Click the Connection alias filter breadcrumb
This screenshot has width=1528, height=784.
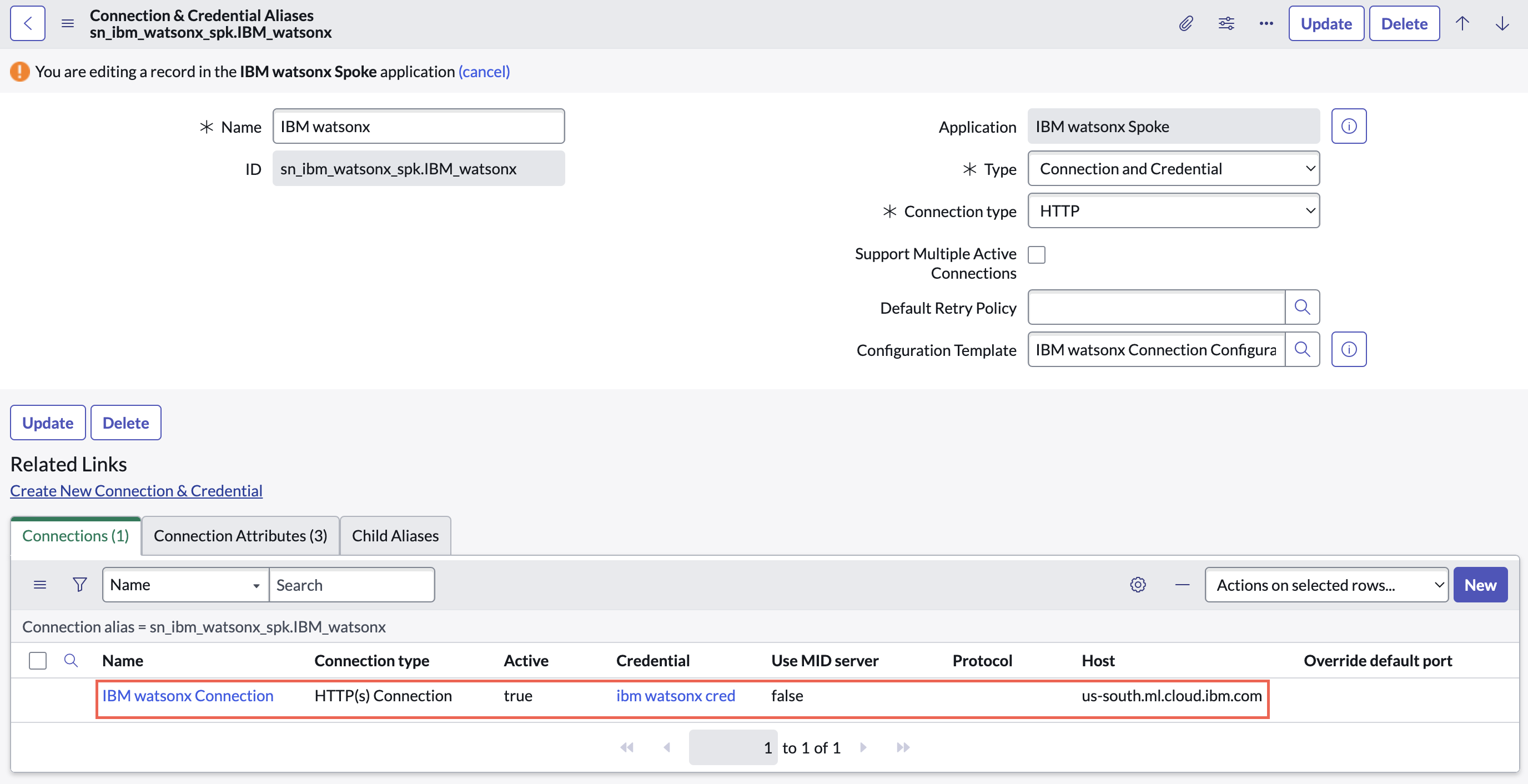click(204, 626)
